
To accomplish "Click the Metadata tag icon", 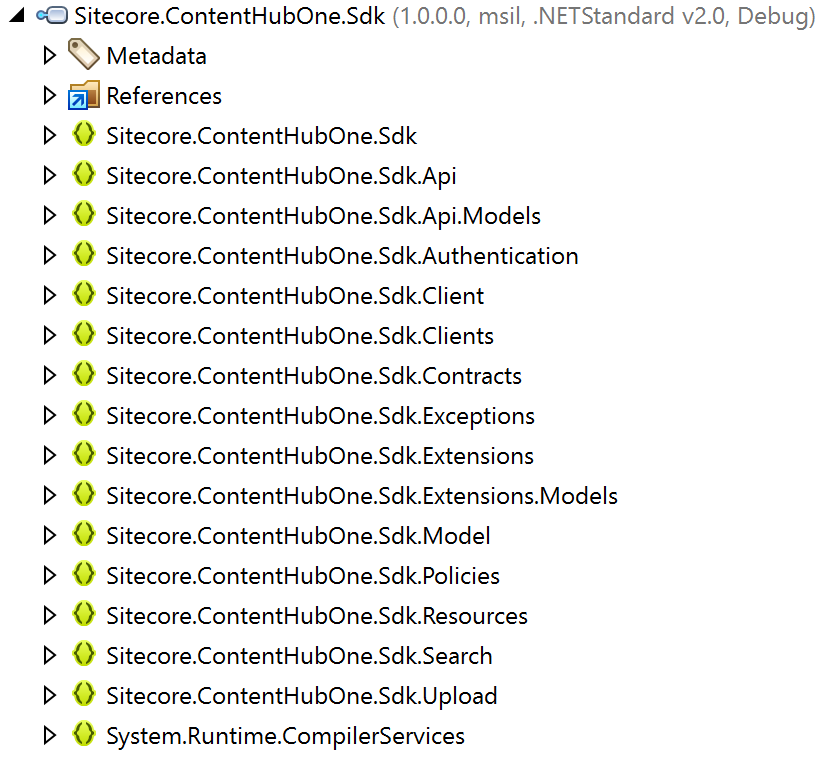I will (x=84, y=55).
